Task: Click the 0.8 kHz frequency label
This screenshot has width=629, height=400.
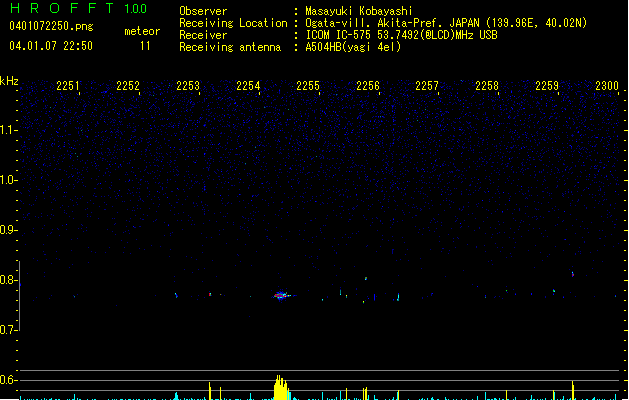Action: click(8, 280)
